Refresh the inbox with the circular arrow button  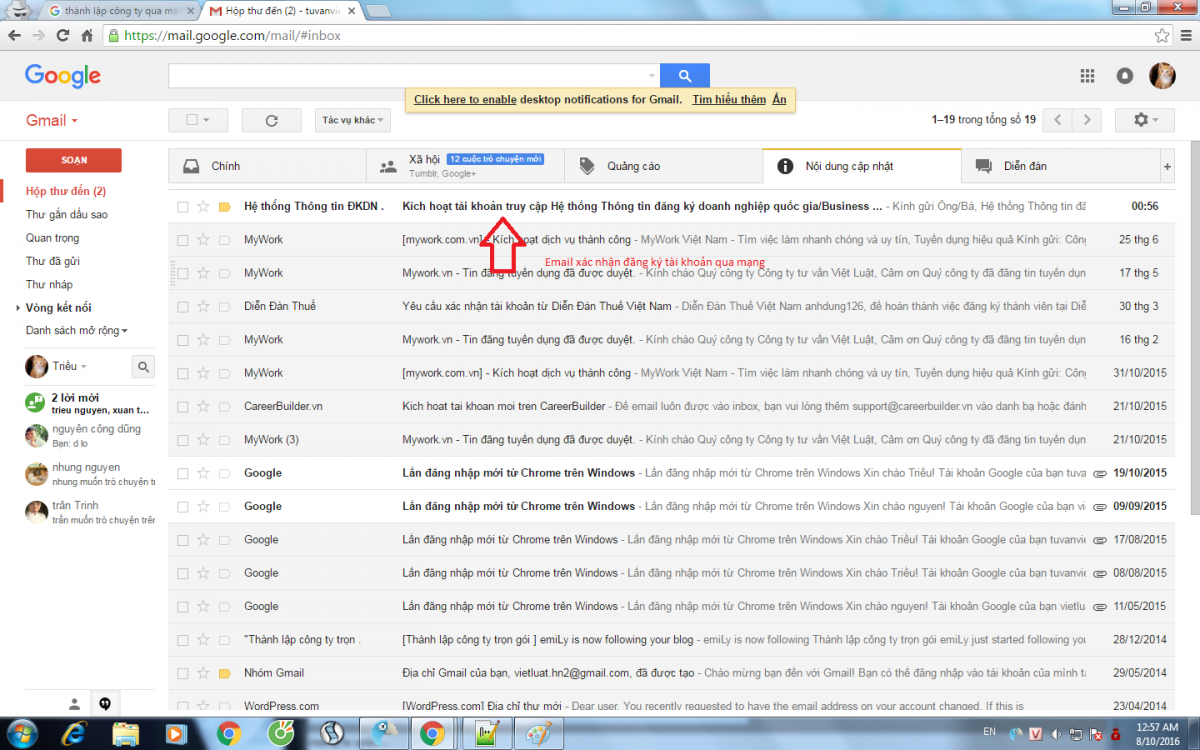point(271,120)
